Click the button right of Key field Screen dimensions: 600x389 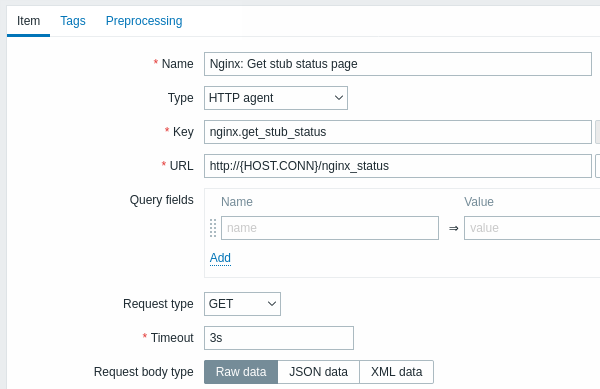[x=597, y=132]
